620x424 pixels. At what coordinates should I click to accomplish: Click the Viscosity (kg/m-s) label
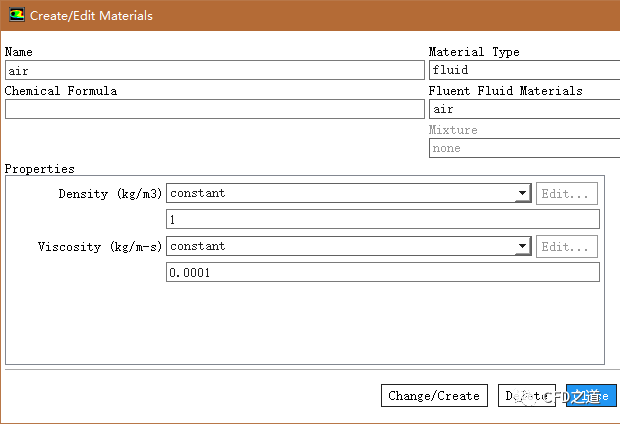[x=100, y=247]
